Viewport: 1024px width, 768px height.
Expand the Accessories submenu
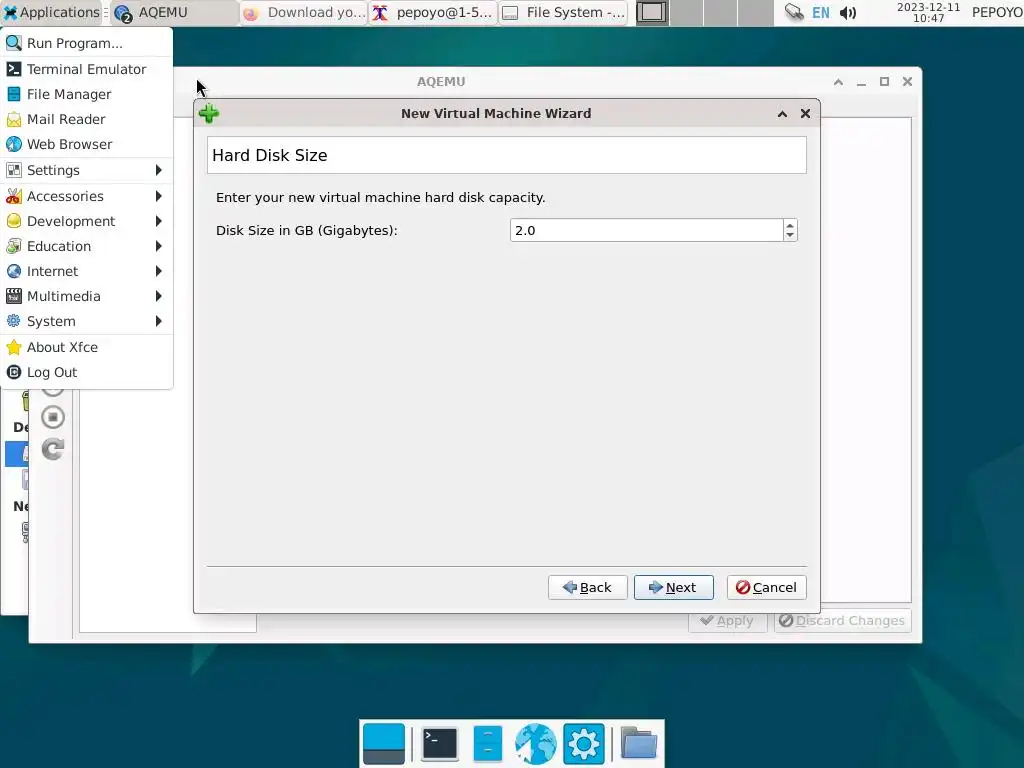(x=87, y=196)
